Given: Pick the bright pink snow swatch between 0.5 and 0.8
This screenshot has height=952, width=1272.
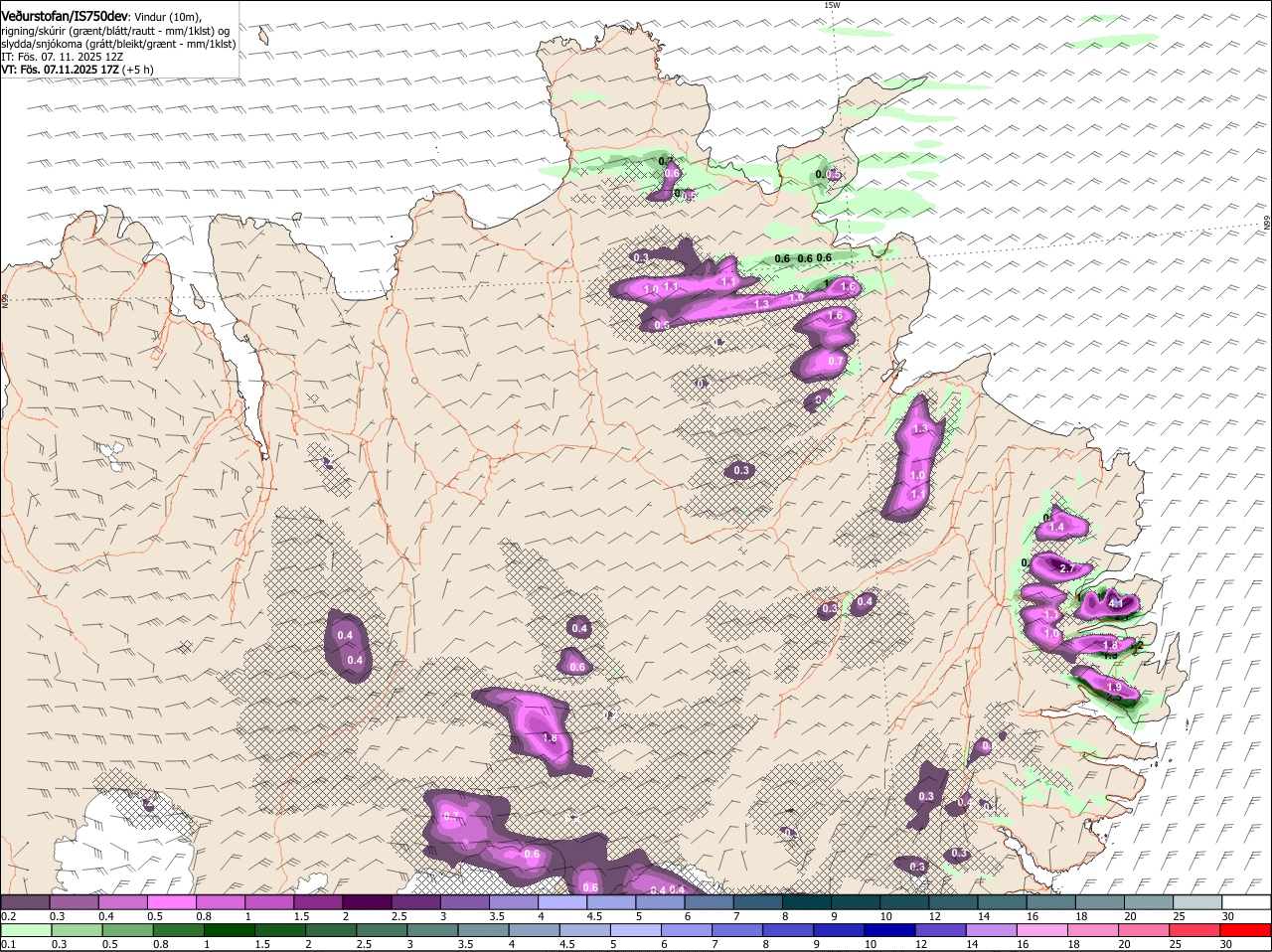Looking at the screenshot, I should (171, 902).
